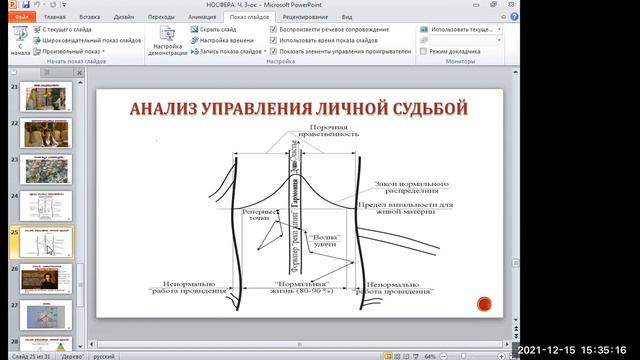The height and width of the screenshot is (360, 640).
Task: Click Save icon in quick access toolbar
Action: pyautogui.click(x=26, y=5)
